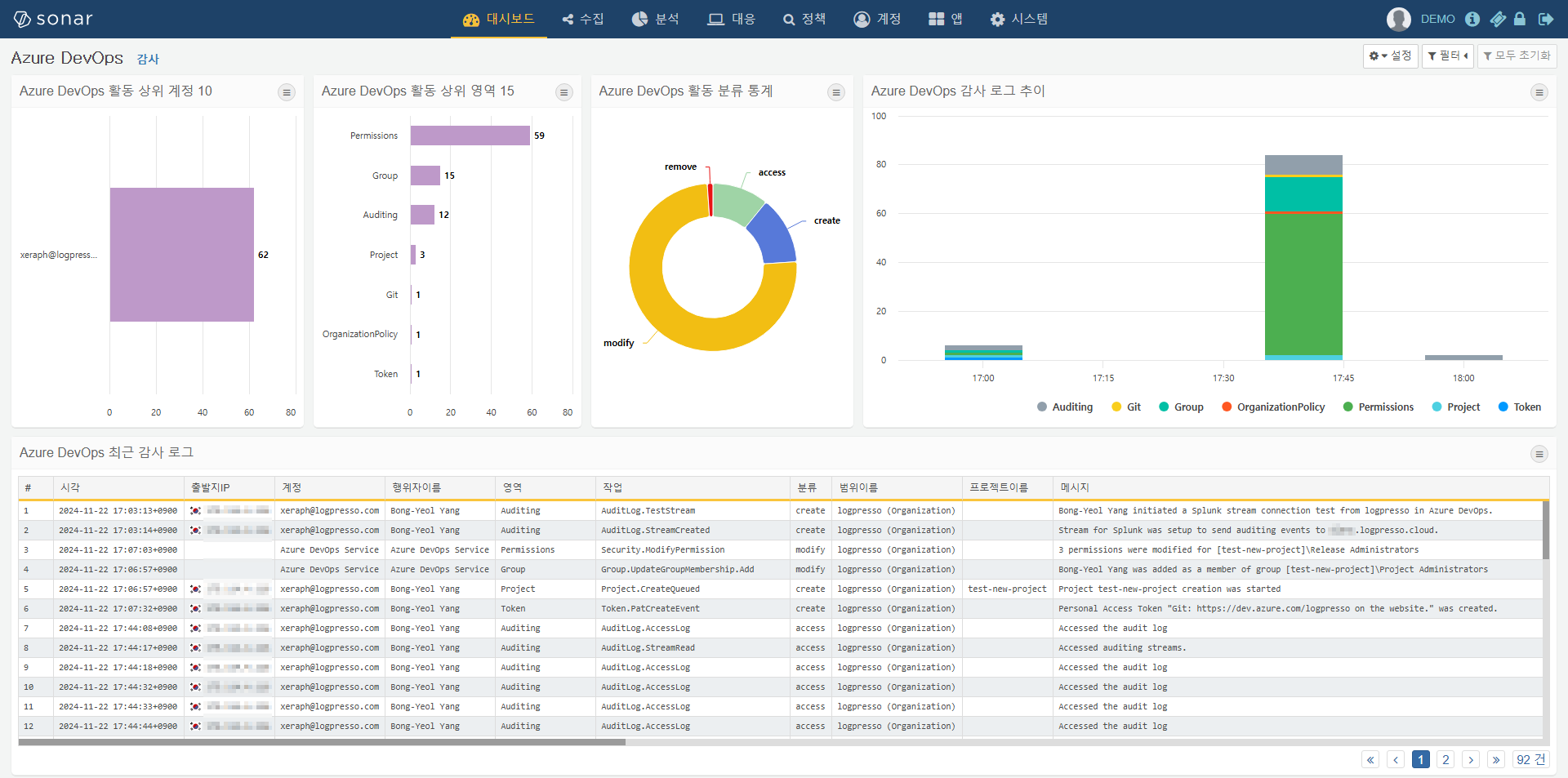The image size is (1568, 778).
Task: Click the table's vertical scrollbar
Action: coord(1546,530)
